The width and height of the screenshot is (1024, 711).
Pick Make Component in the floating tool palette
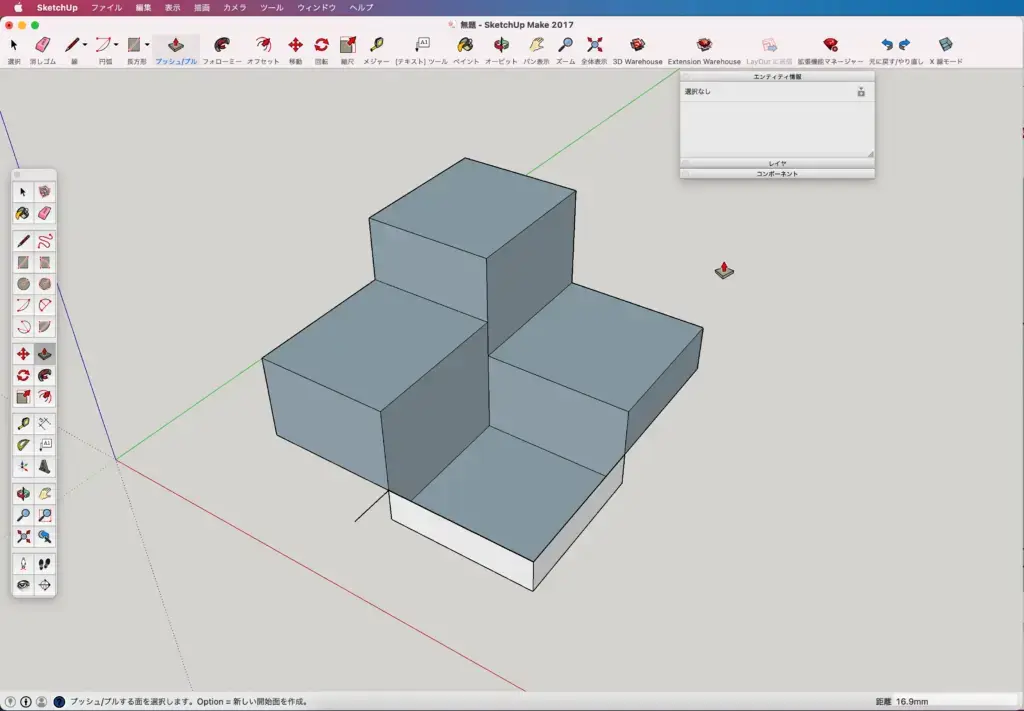pyautogui.click(x=44, y=191)
